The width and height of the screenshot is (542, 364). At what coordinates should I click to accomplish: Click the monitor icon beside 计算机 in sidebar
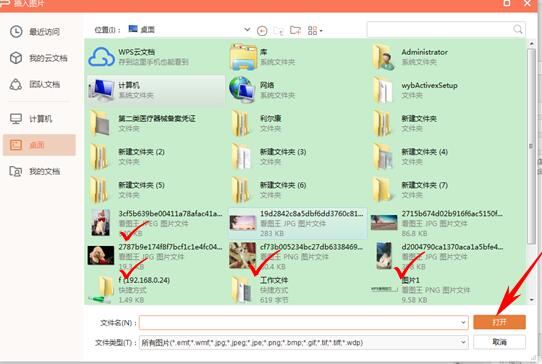[16, 119]
